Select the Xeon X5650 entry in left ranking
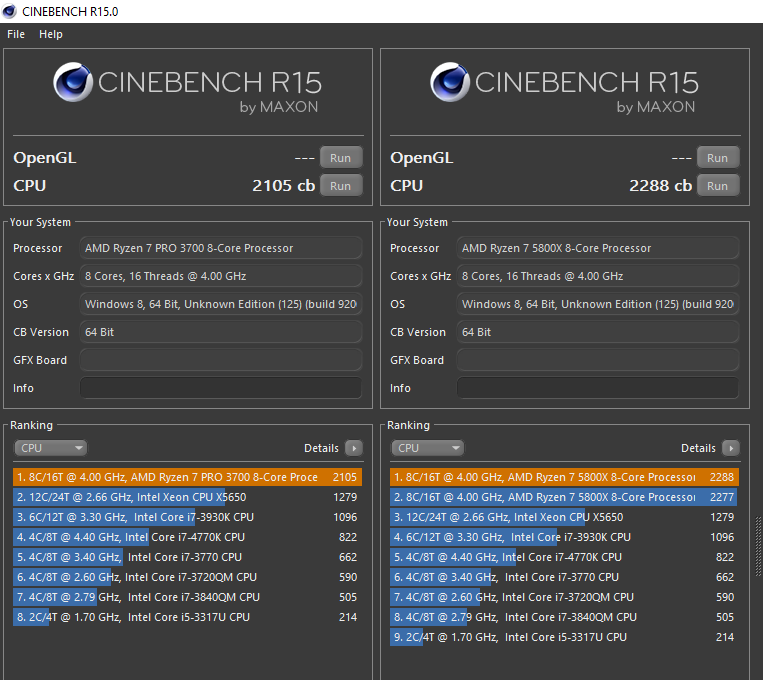Screen dimensions: 763x680 [187, 497]
